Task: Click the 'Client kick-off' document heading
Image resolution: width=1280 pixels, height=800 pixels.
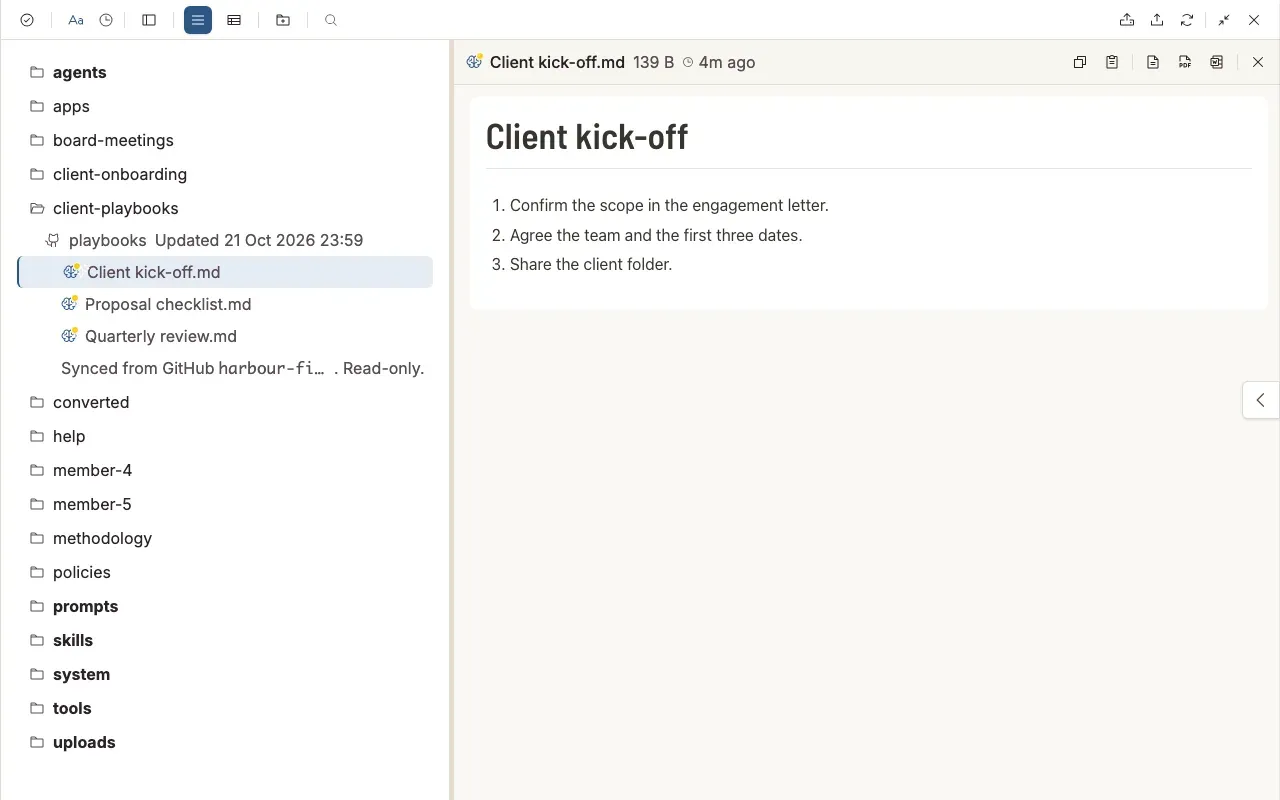Action: point(587,136)
